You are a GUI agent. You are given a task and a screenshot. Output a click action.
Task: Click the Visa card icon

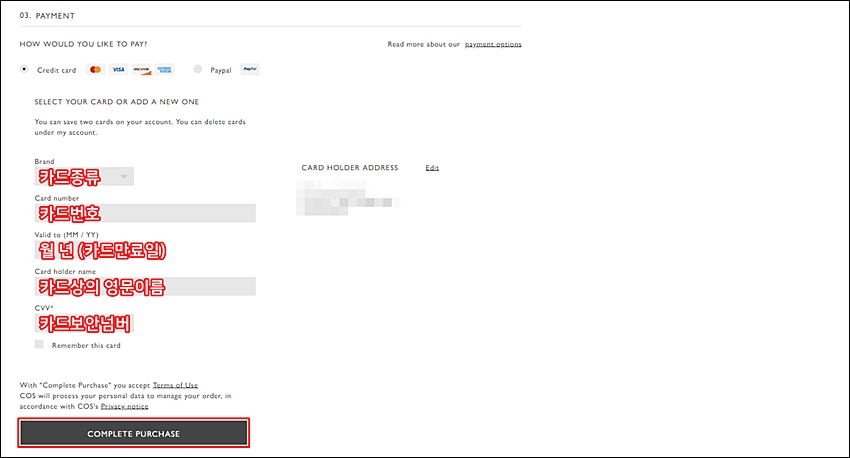[x=118, y=69]
